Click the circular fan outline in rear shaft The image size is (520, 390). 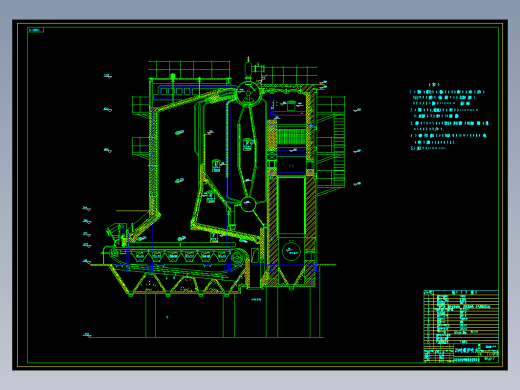[x=291, y=252]
